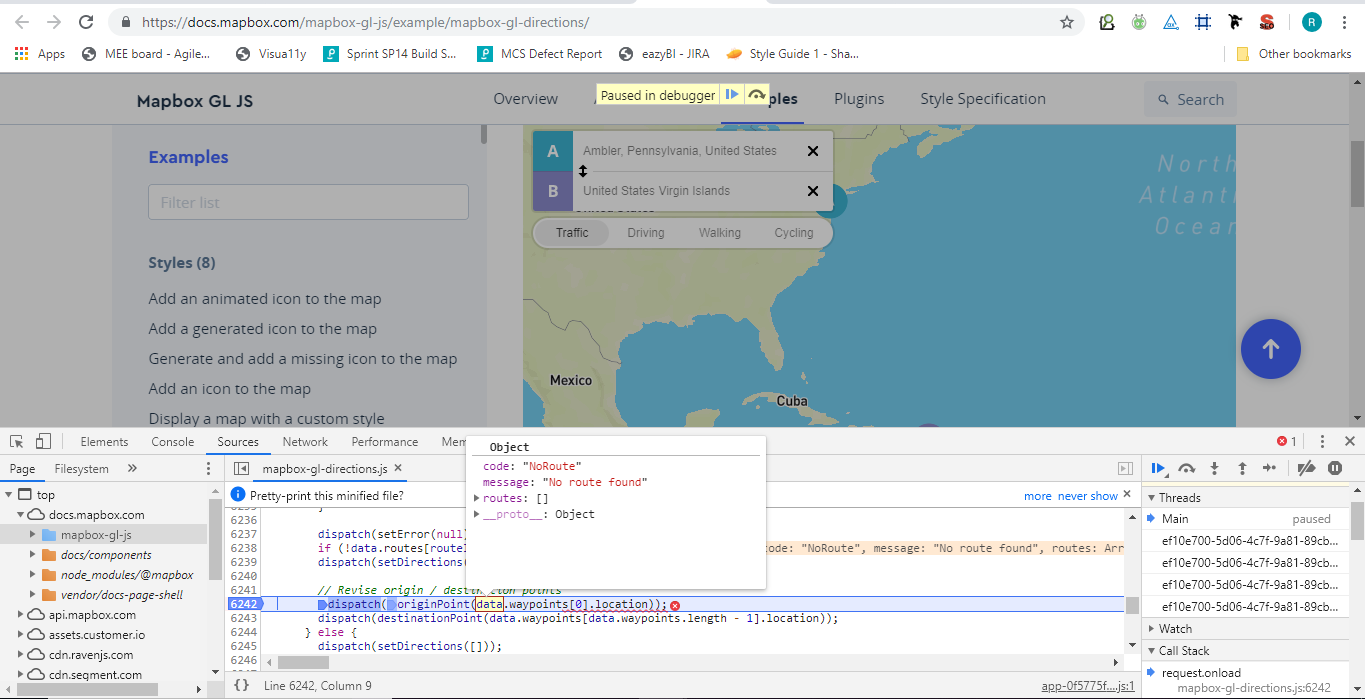
Task: Step over from the Paused in debugger overlay
Action: tap(757, 95)
